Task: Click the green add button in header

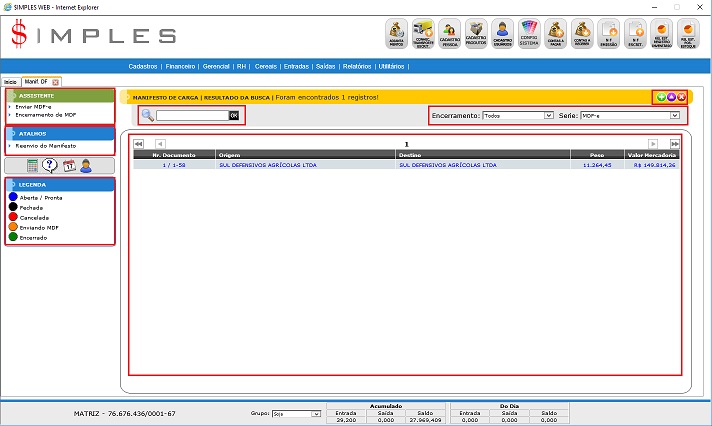Action: (x=661, y=97)
